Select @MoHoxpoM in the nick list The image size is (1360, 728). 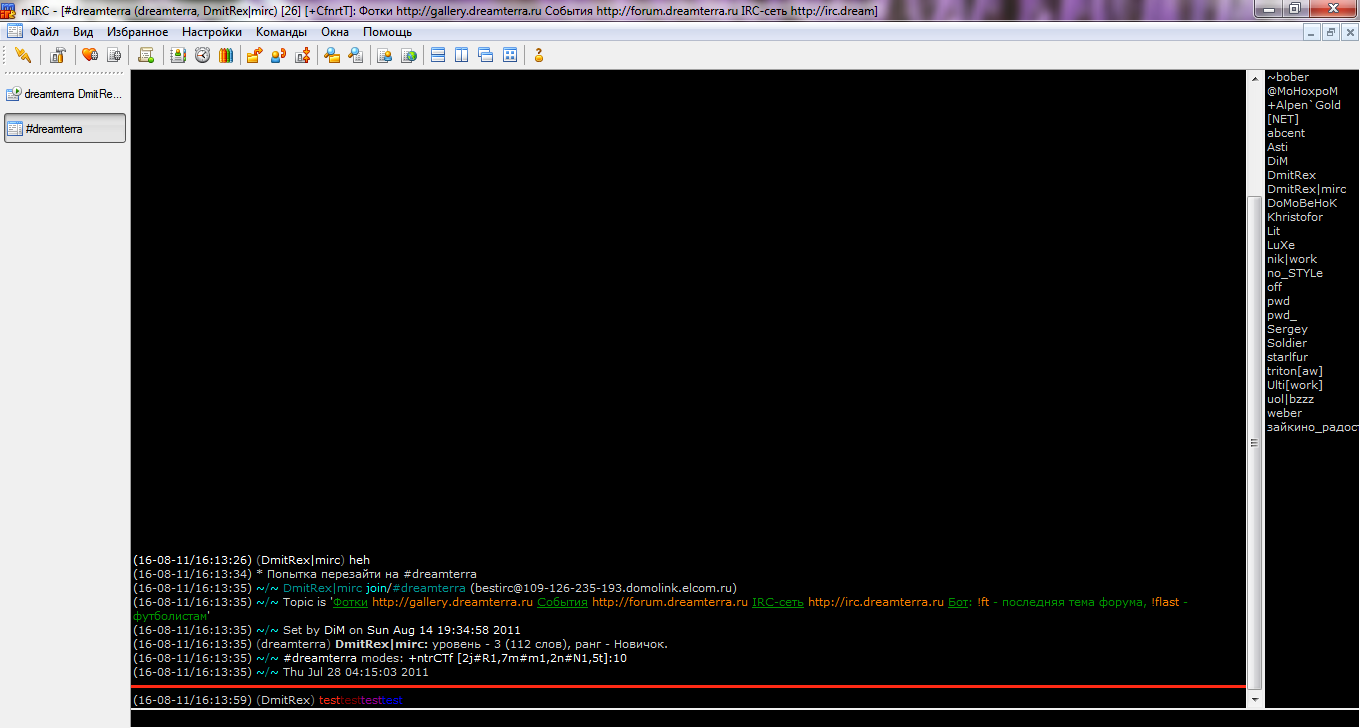coord(1302,91)
